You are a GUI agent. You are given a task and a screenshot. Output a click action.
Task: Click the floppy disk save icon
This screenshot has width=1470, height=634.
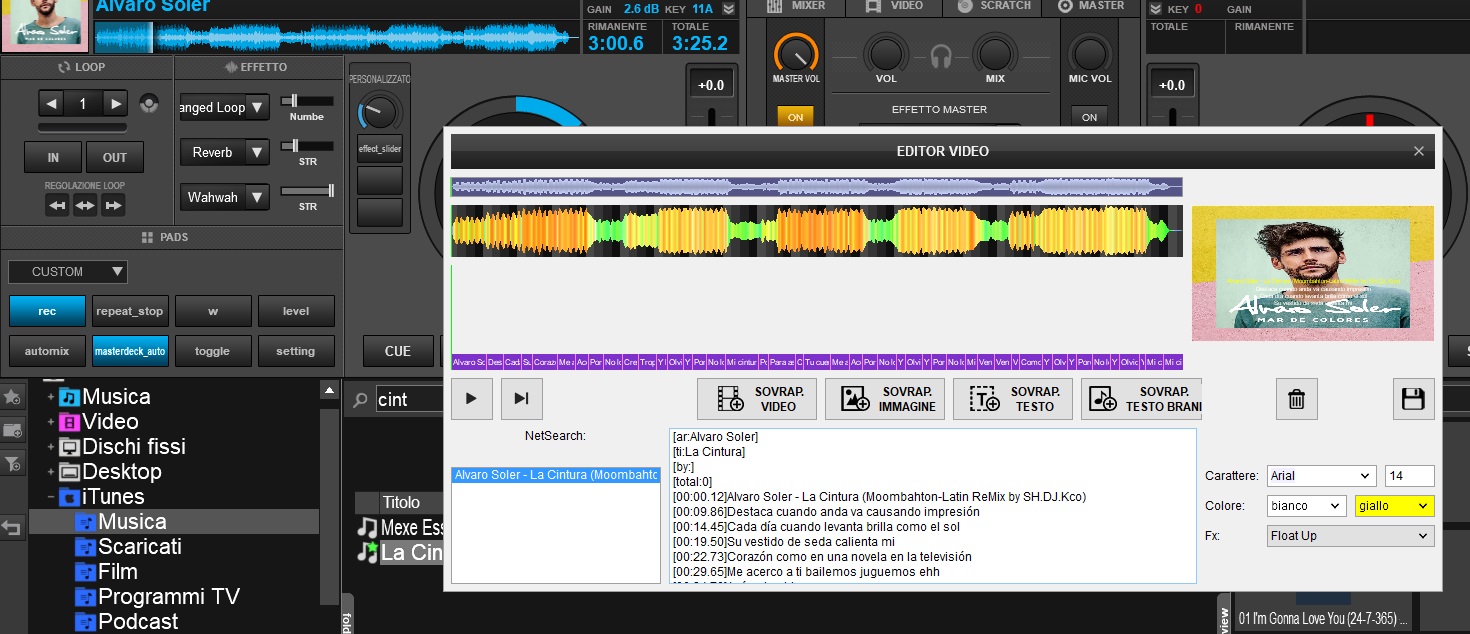click(1413, 399)
